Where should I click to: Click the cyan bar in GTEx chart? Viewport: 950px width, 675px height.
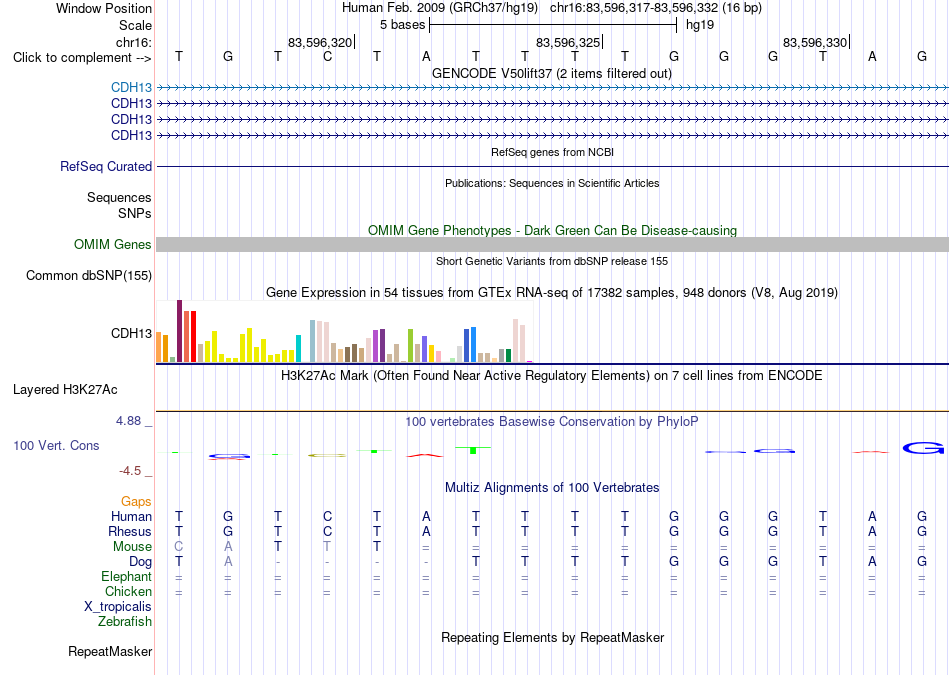point(298,348)
